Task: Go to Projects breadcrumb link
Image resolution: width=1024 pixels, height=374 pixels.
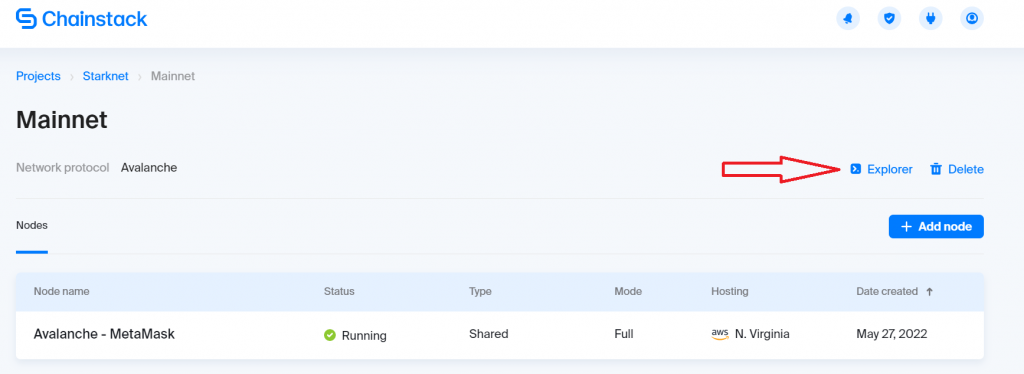Action: click(38, 76)
